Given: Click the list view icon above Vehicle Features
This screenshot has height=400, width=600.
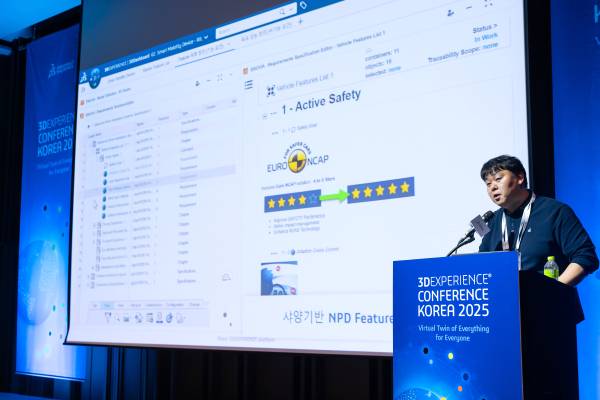Looking at the screenshot, I should coord(249,85).
